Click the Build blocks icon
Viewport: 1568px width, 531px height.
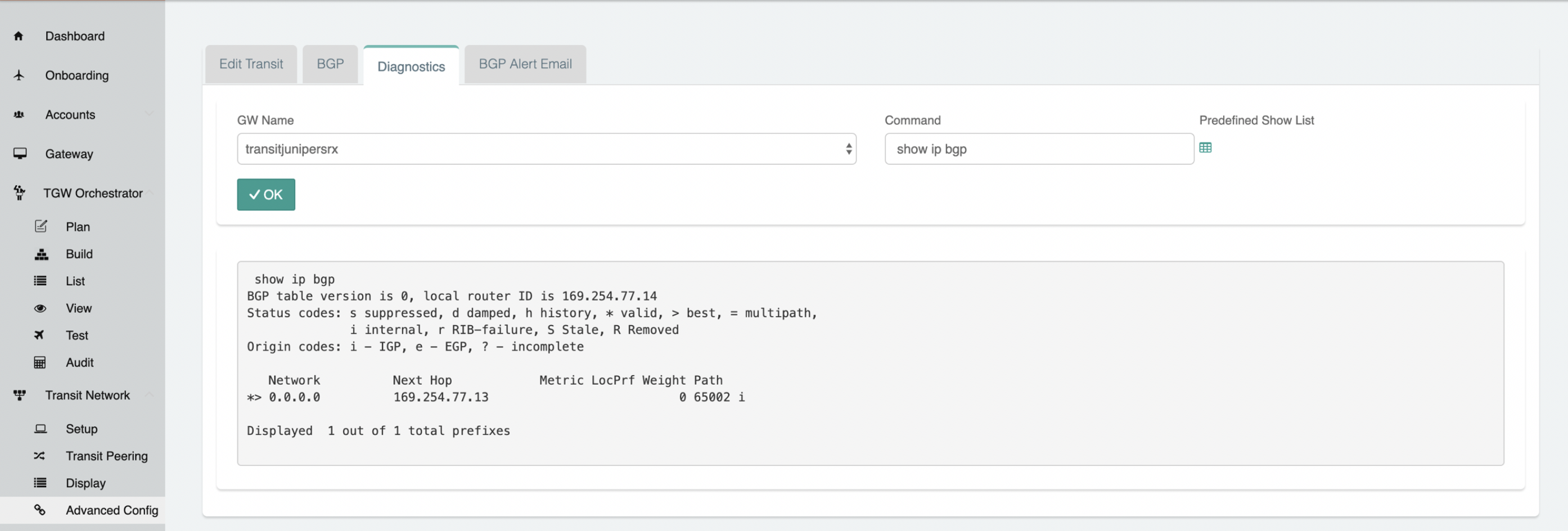[41, 254]
